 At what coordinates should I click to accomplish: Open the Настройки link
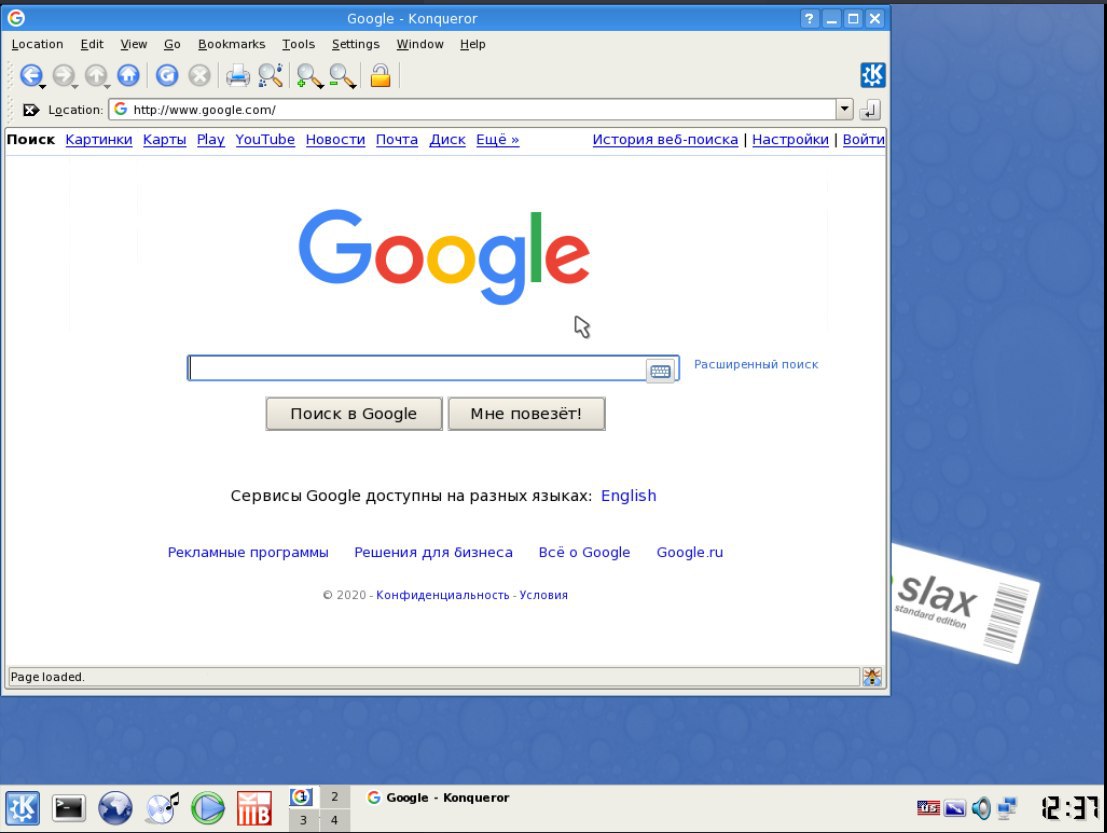coord(790,140)
